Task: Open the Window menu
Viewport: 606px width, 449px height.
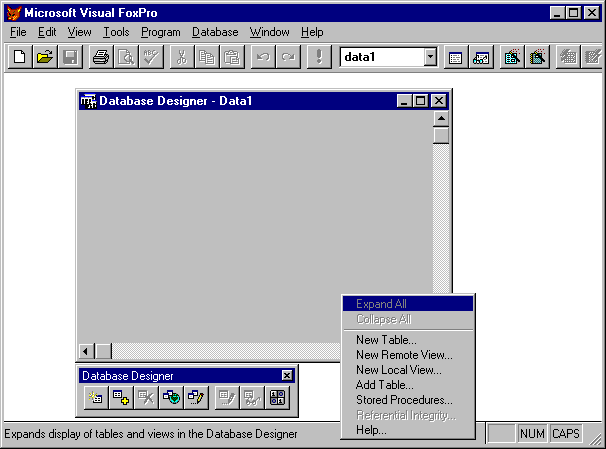Action: (269, 32)
